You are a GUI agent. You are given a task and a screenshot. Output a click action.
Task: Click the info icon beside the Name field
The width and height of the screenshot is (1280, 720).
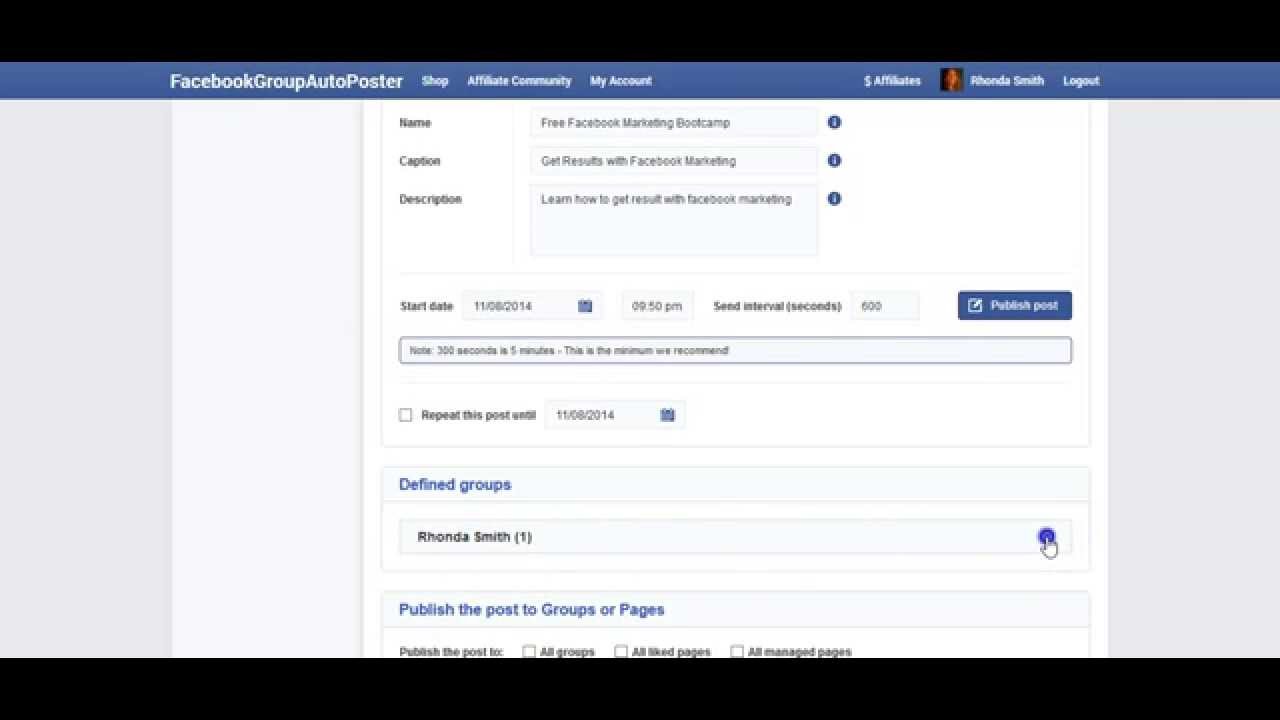(834, 122)
